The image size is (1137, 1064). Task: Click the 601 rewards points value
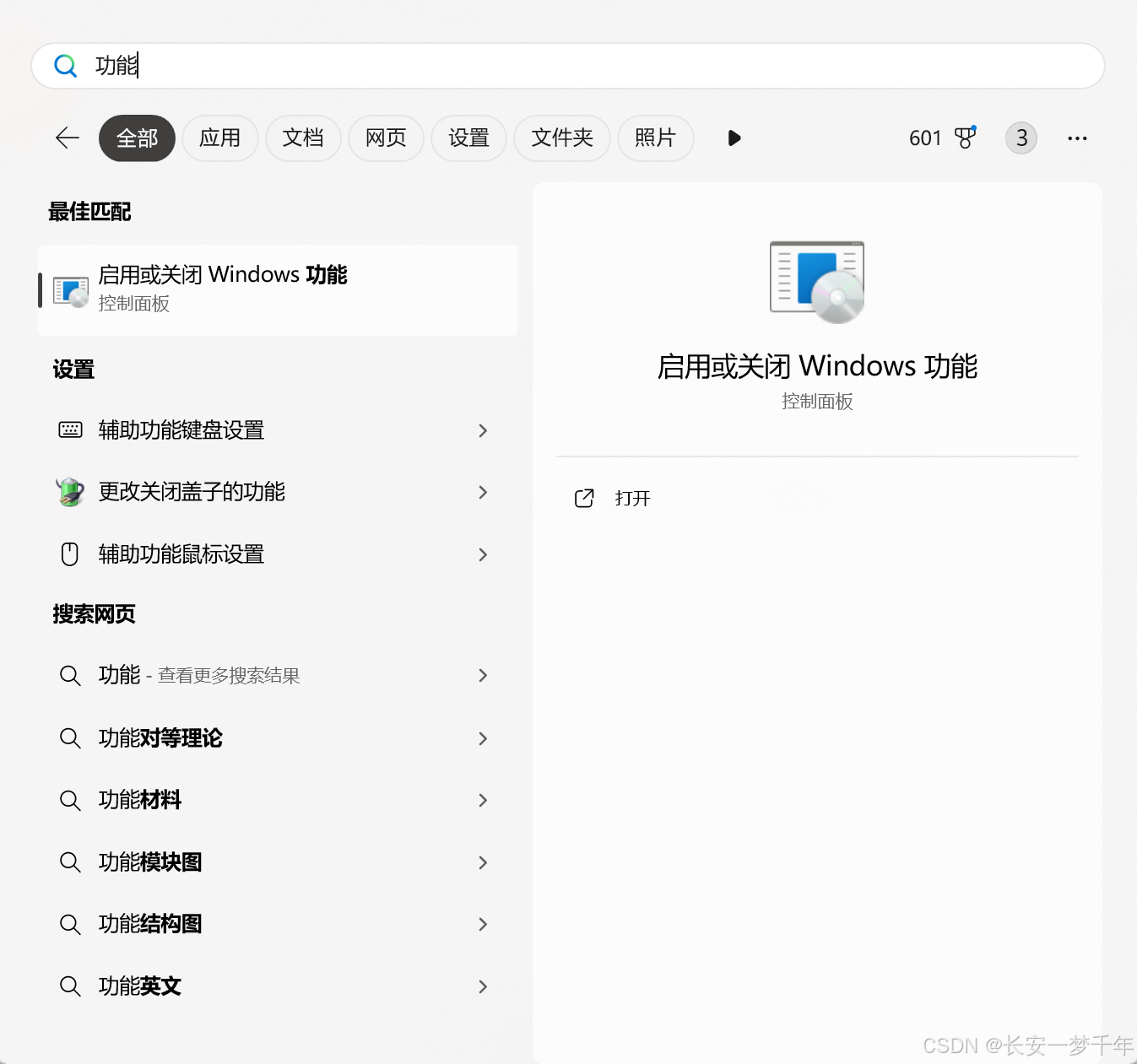coord(925,138)
